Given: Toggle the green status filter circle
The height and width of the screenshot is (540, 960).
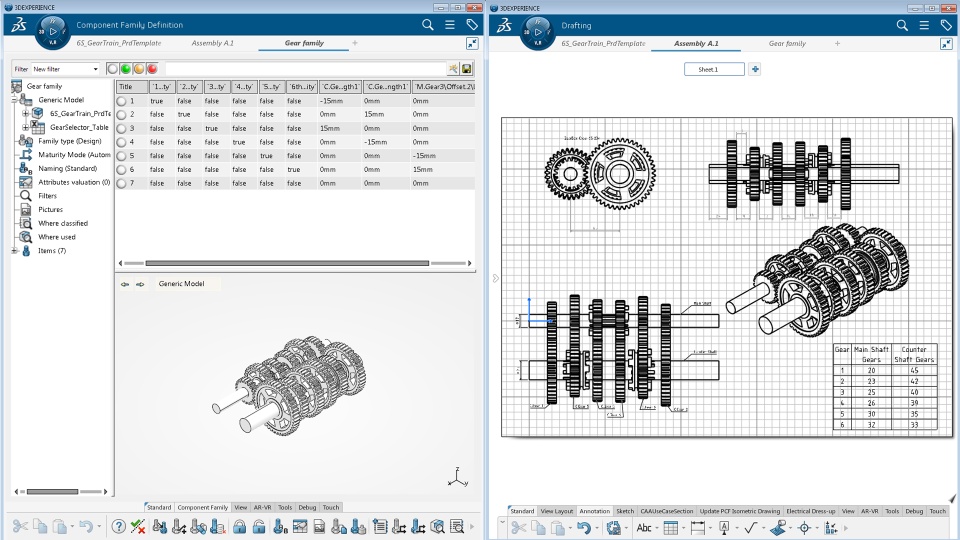Looking at the screenshot, I should pos(126,69).
